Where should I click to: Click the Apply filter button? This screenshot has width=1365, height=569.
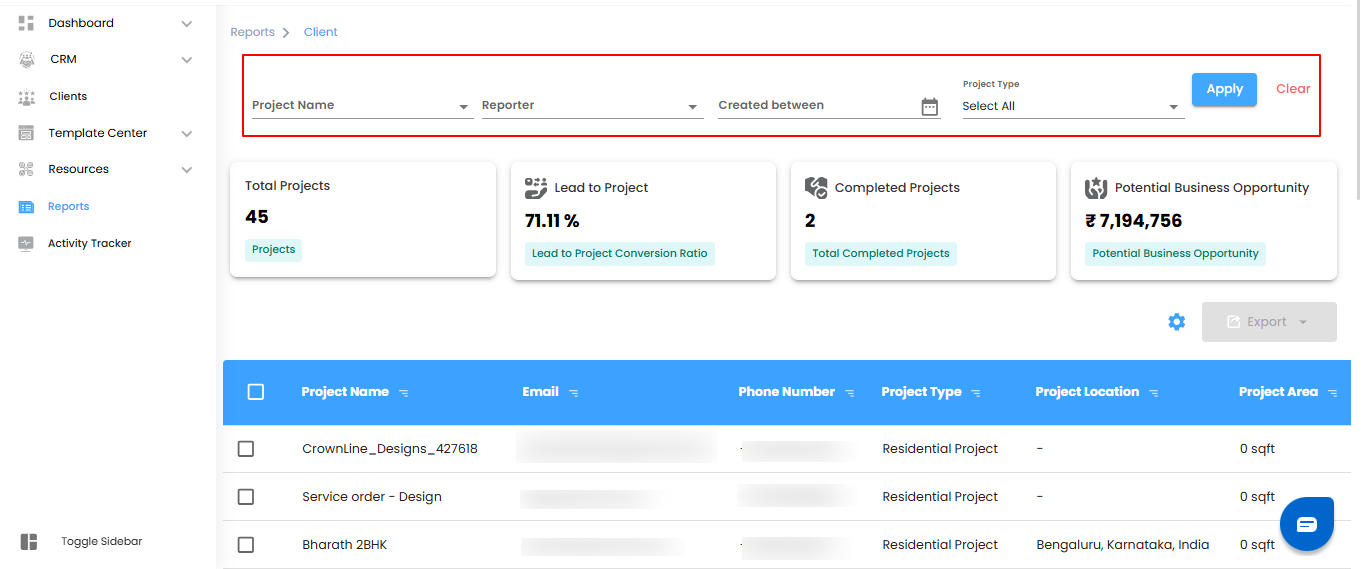point(1224,89)
